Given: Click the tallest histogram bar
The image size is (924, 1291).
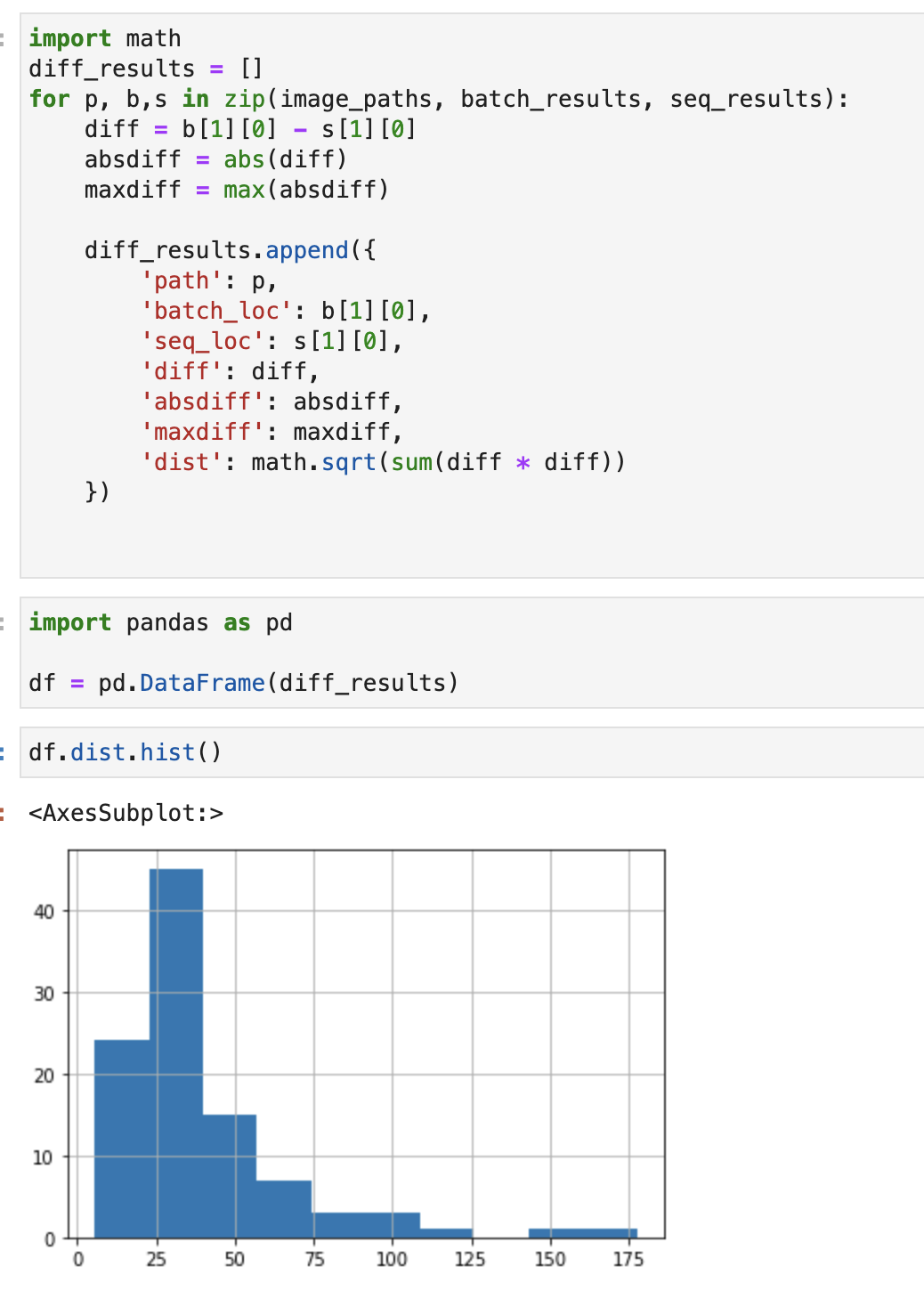Looking at the screenshot, I should pyautogui.click(x=176, y=1053).
